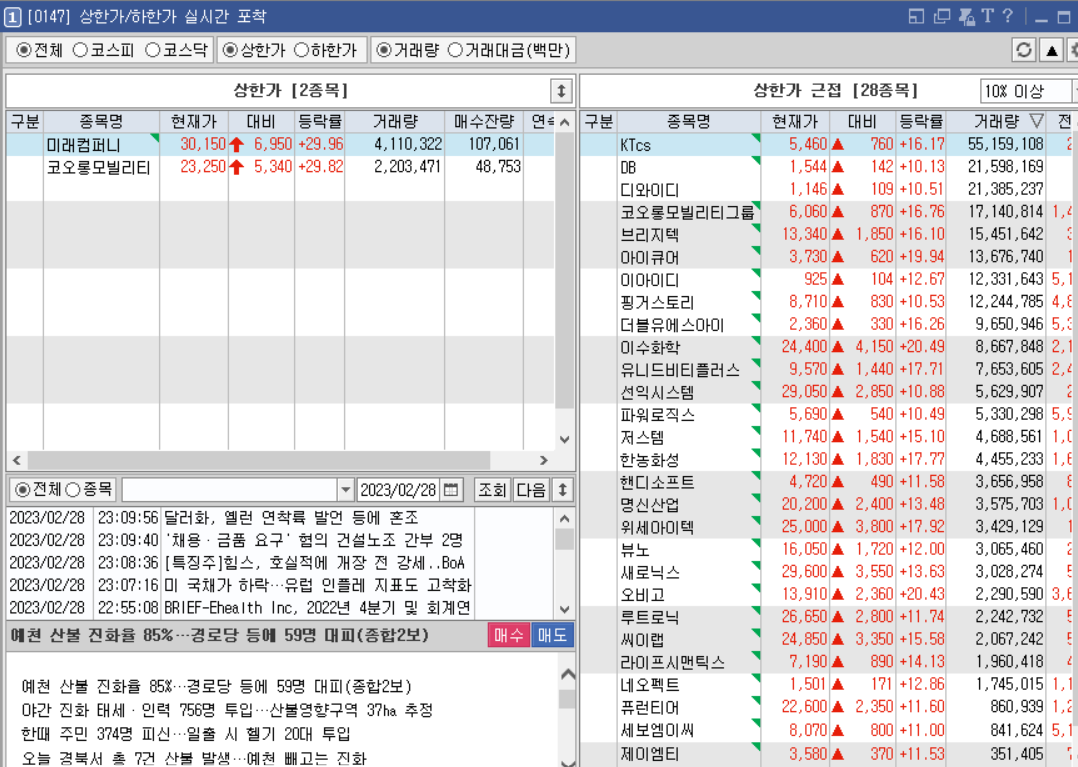
Task: Click the article body scroll-up chevron
Action: tap(568, 674)
